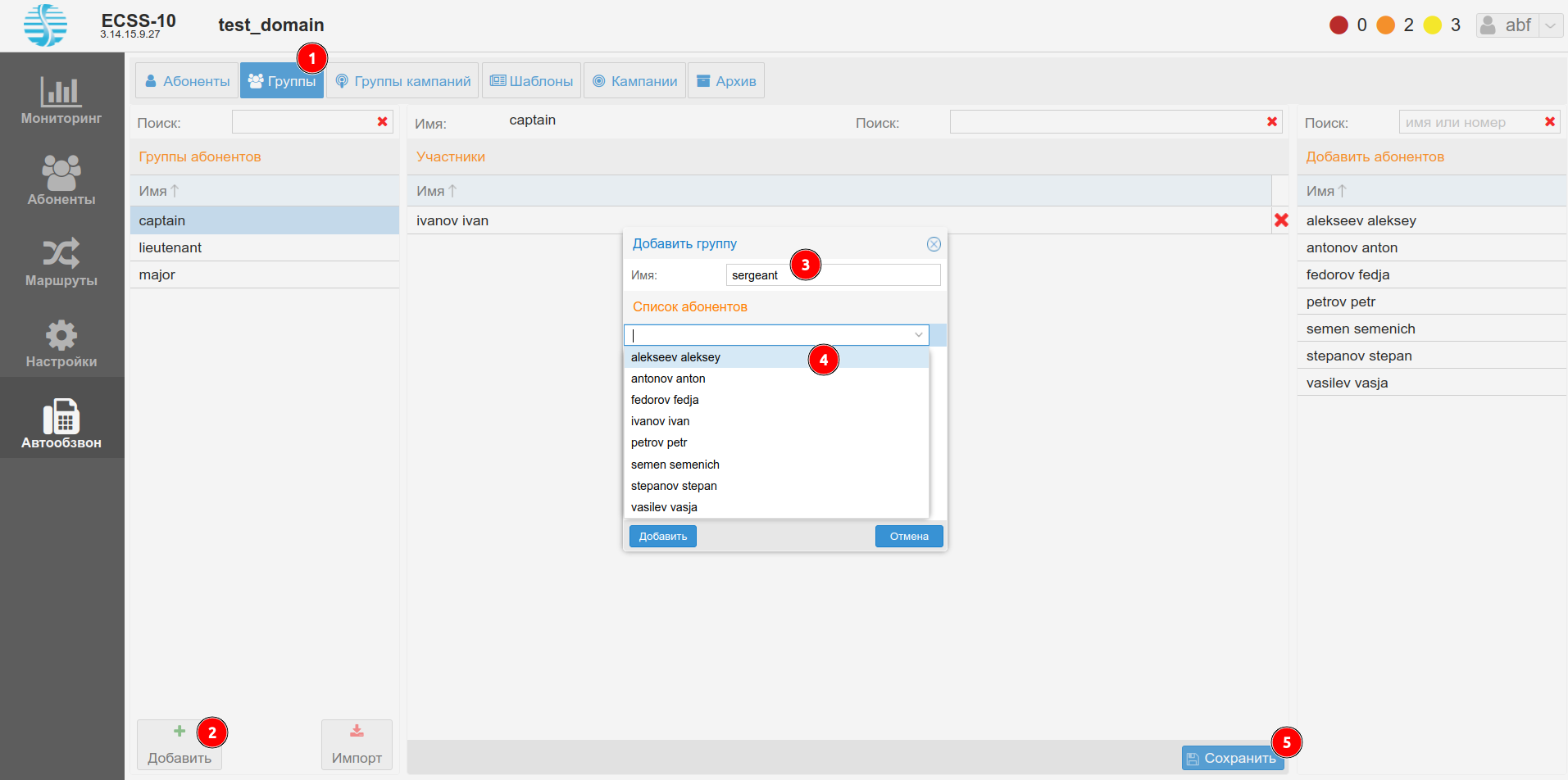Select the major group
The height and width of the screenshot is (780, 1568).
coord(265,274)
